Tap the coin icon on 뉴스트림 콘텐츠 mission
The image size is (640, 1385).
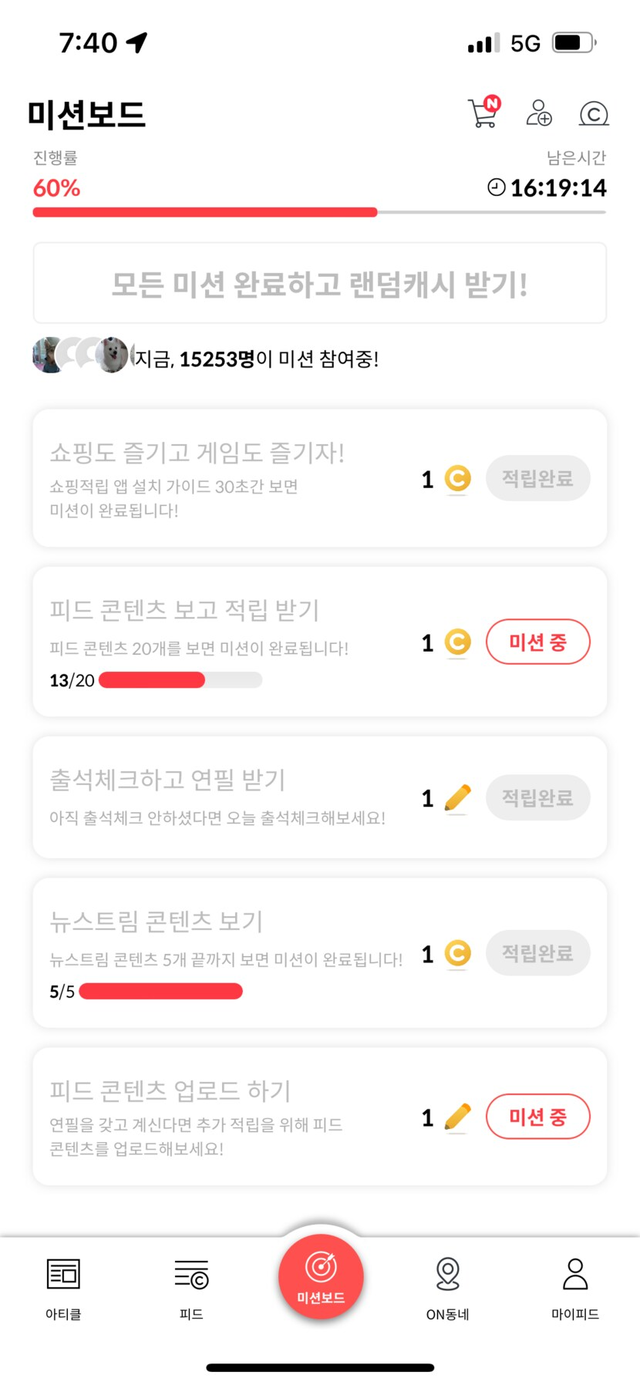point(458,954)
